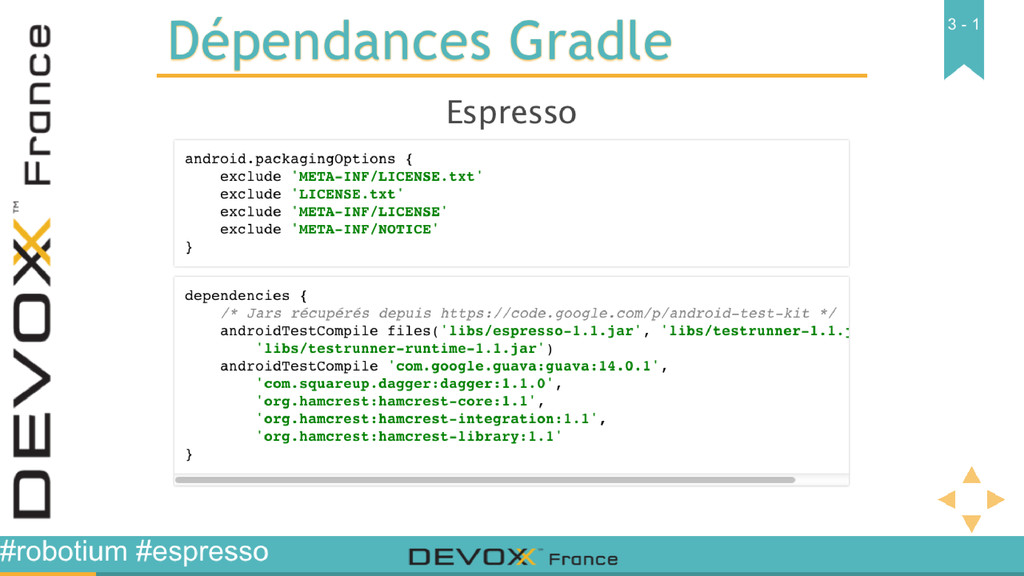1024x576 pixels.
Task: Click the slide number bookmark 3 - 1
Action: tap(964, 38)
